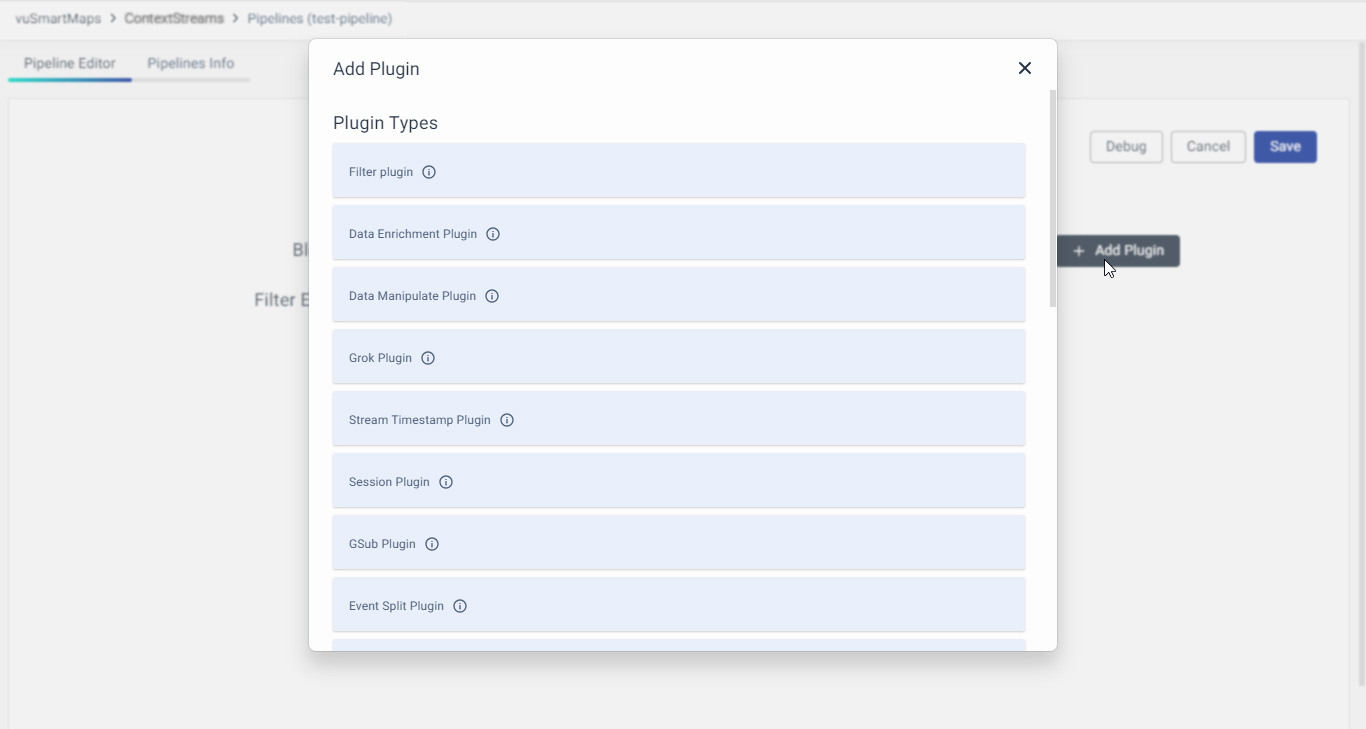Image resolution: width=1366 pixels, height=729 pixels.
Task: Click the Cancel button
Action: pos(1207,147)
